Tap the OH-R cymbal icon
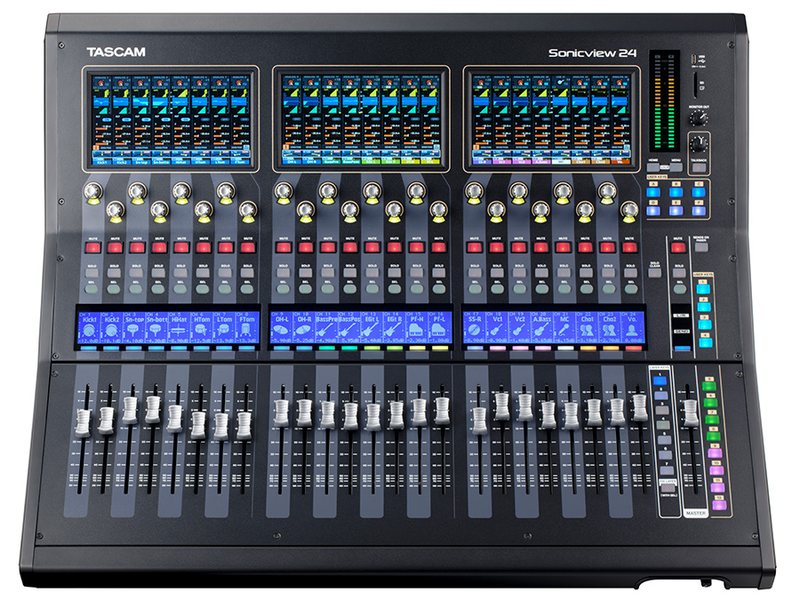The image size is (800, 600). [x=304, y=332]
